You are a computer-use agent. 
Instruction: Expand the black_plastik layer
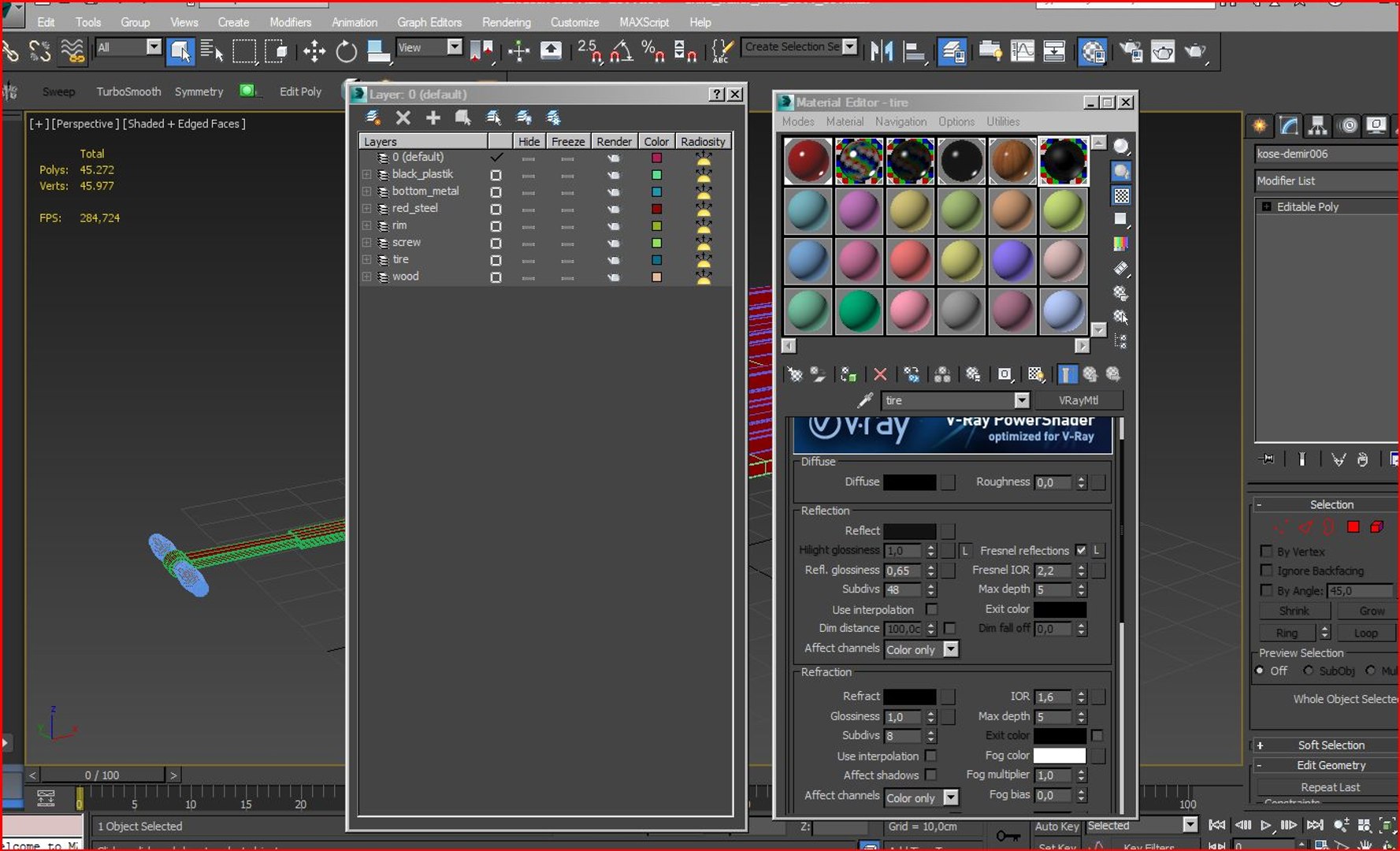click(x=366, y=174)
